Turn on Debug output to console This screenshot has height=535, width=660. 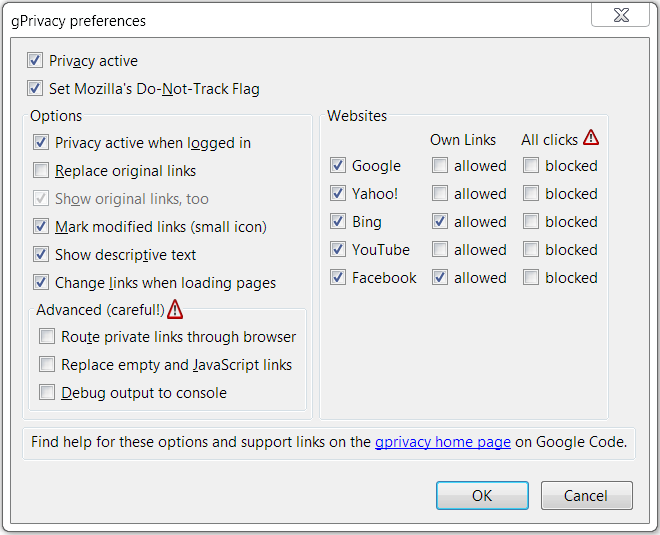pyautogui.click(x=47, y=392)
